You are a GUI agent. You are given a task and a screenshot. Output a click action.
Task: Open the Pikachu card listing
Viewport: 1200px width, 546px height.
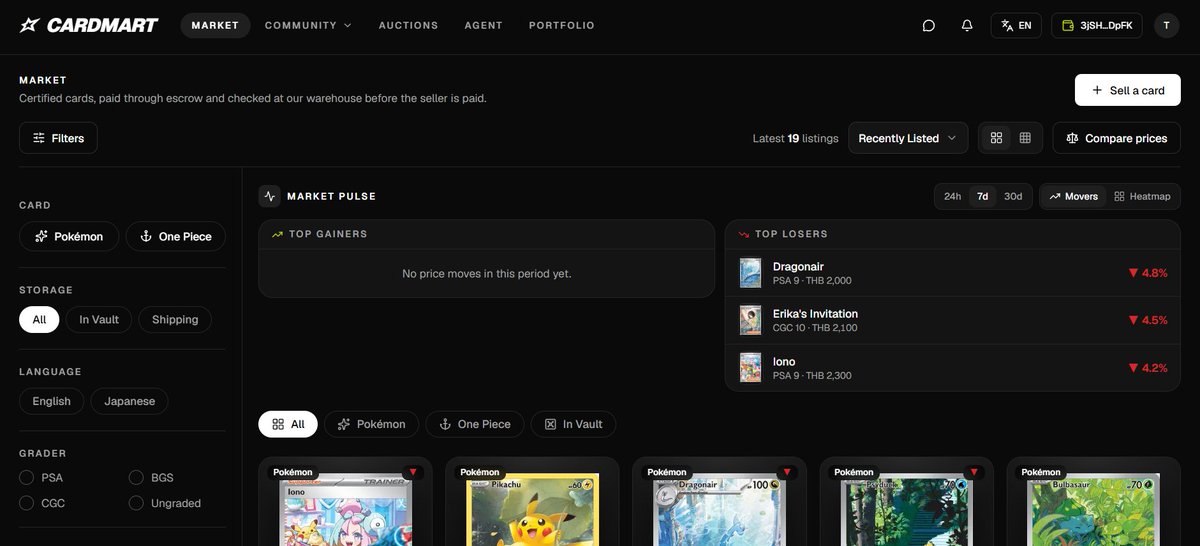(x=532, y=502)
